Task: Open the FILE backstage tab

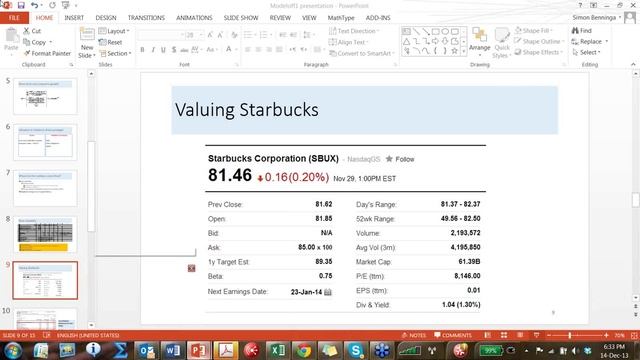Action: 14,18
